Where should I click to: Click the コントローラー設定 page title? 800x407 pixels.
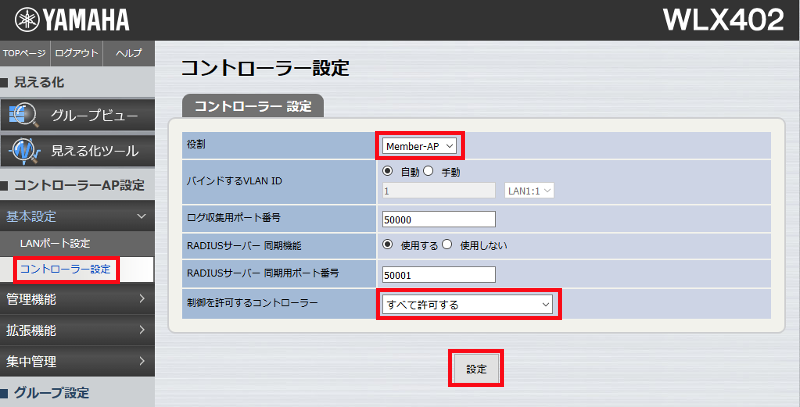[265, 68]
